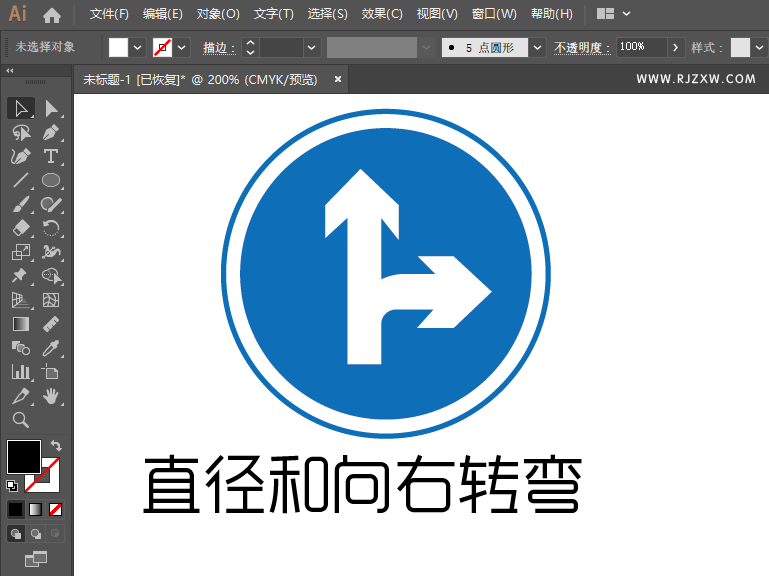Activate Draw Normal mode
This screenshot has width=769, height=576.
point(16,533)
